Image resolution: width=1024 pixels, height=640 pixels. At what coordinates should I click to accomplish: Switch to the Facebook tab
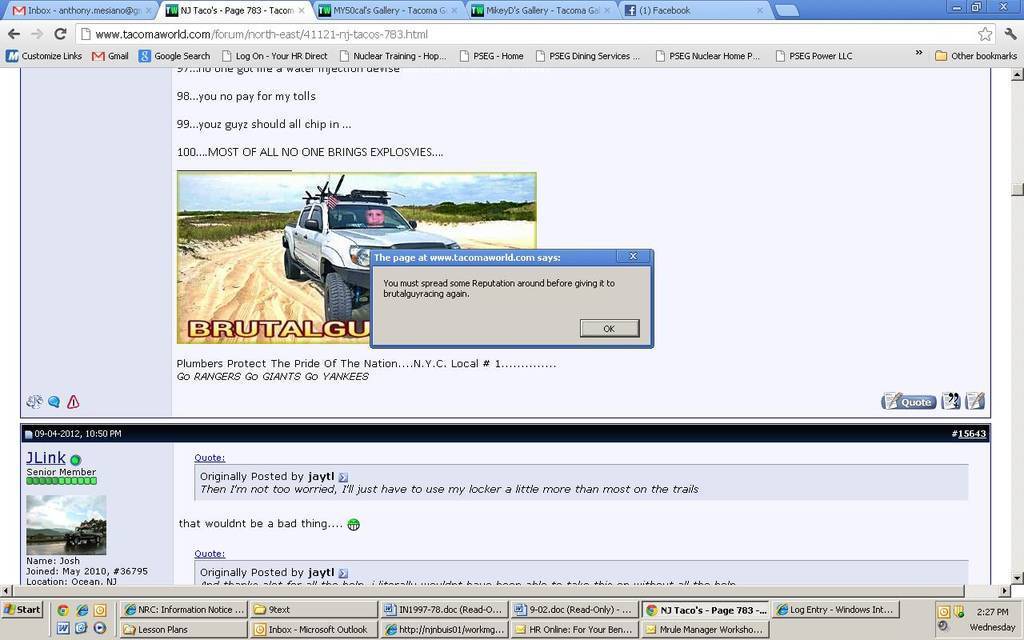point(695,10)
